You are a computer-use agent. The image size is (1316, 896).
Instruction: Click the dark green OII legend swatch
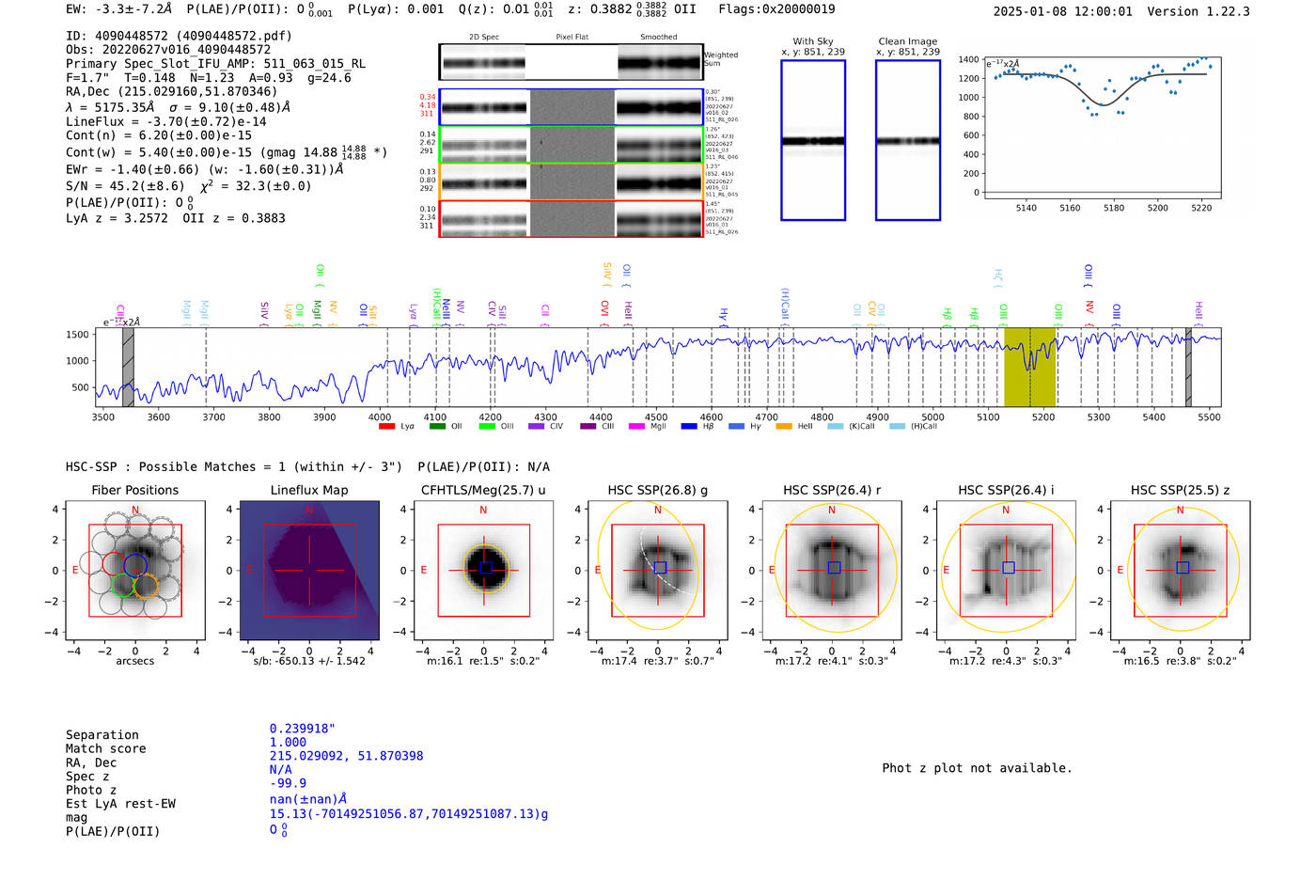[x=437, y=427]
